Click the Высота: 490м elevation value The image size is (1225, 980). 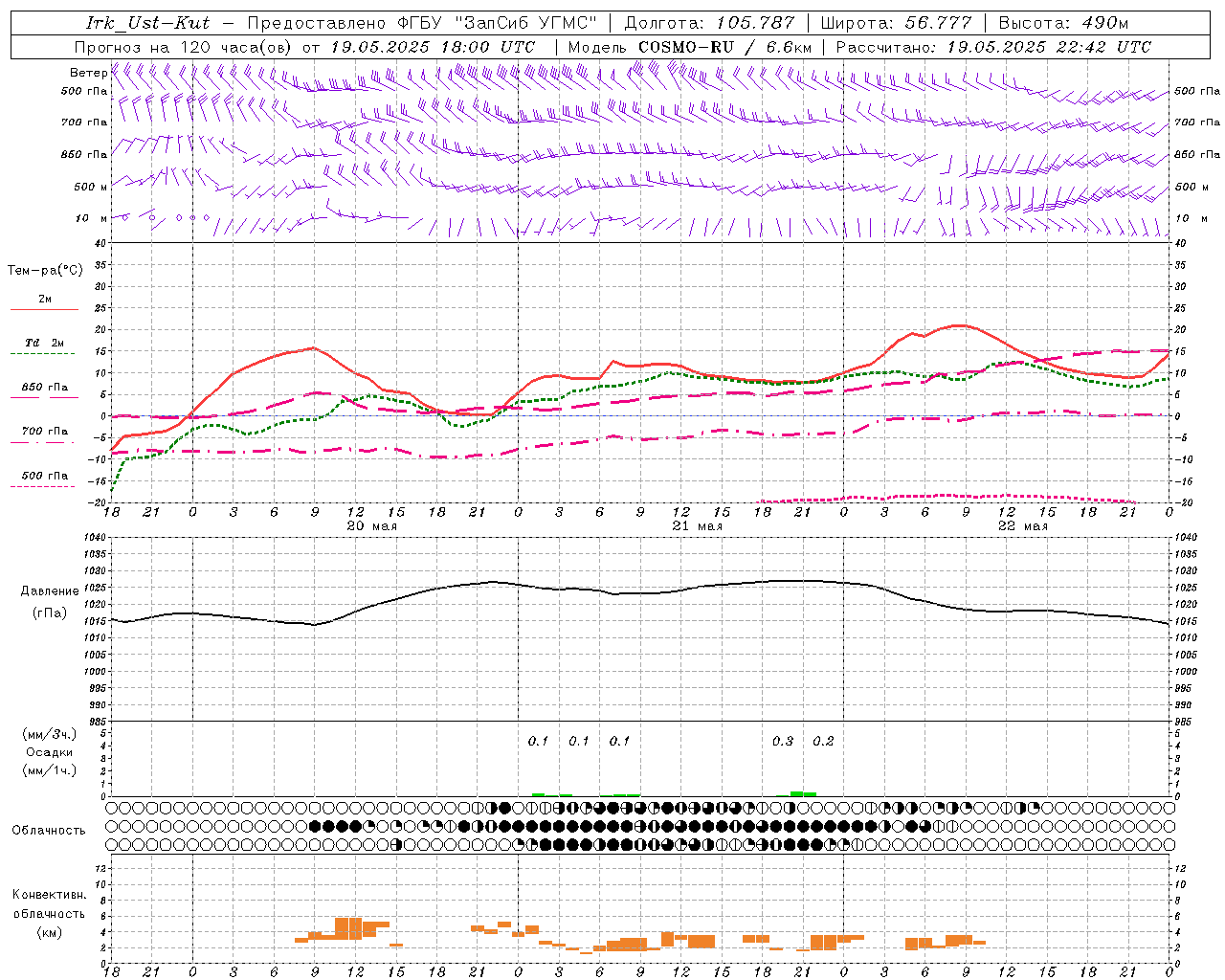click(x=1063, y=23)
